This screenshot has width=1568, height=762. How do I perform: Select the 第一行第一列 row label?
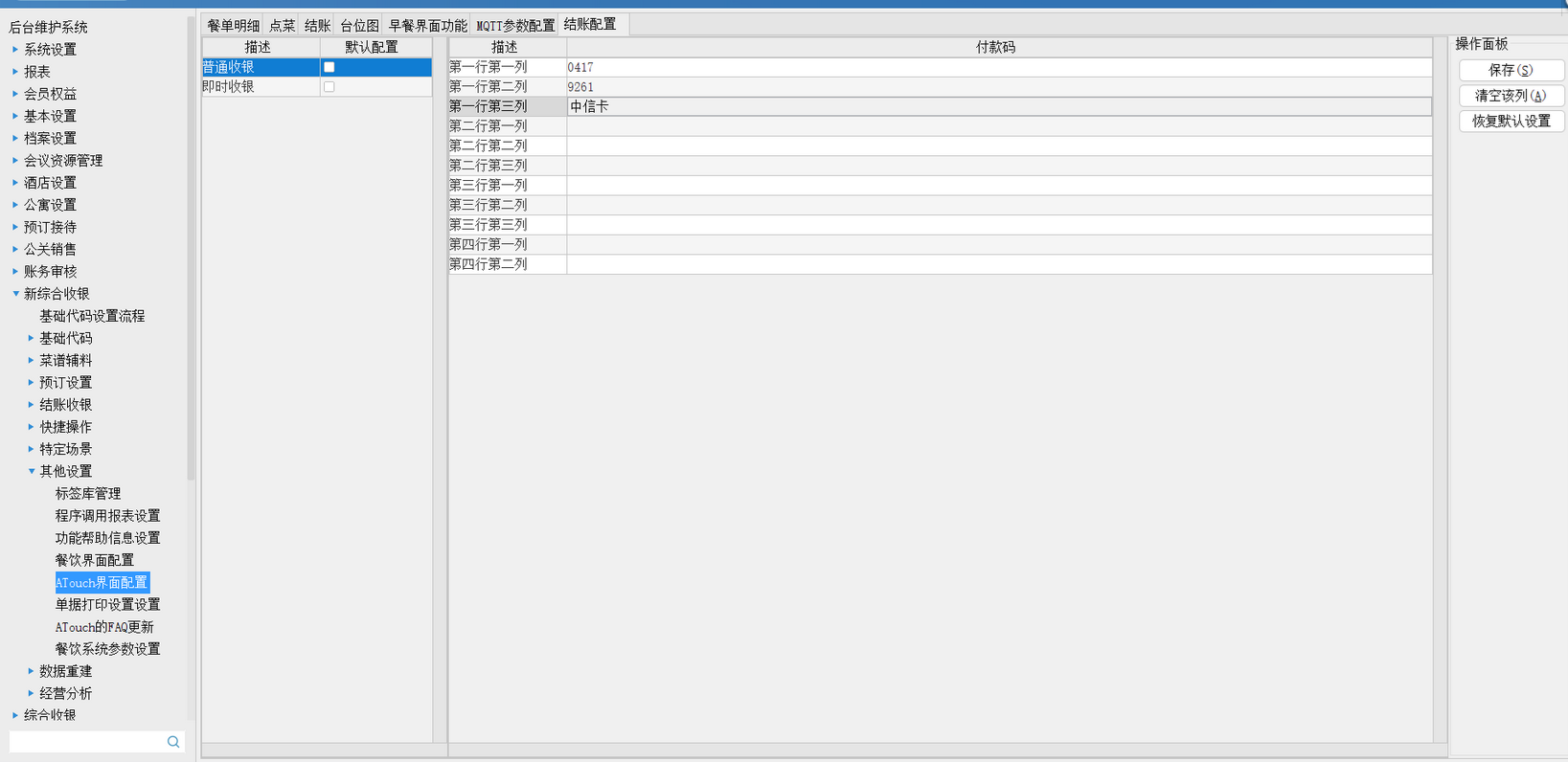507,67
